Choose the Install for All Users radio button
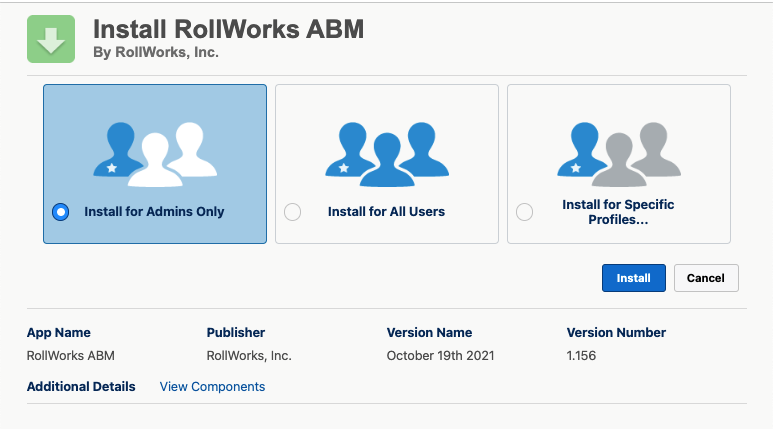 pos(292,212)
